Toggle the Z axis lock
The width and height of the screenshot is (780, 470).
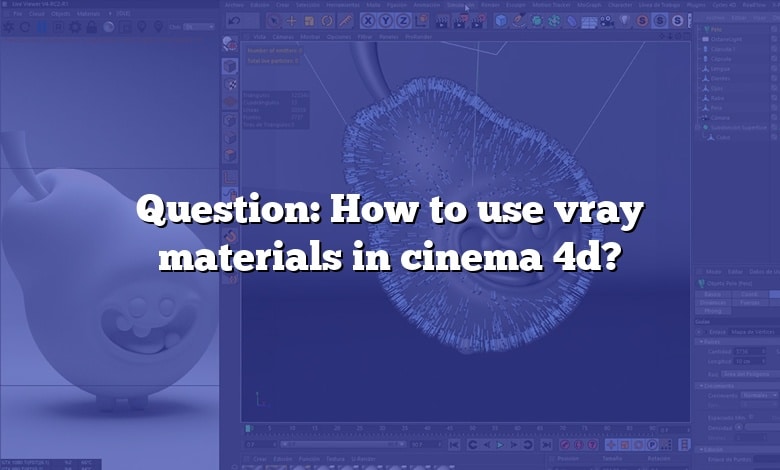pyautogui.click(x=403, y=21)
